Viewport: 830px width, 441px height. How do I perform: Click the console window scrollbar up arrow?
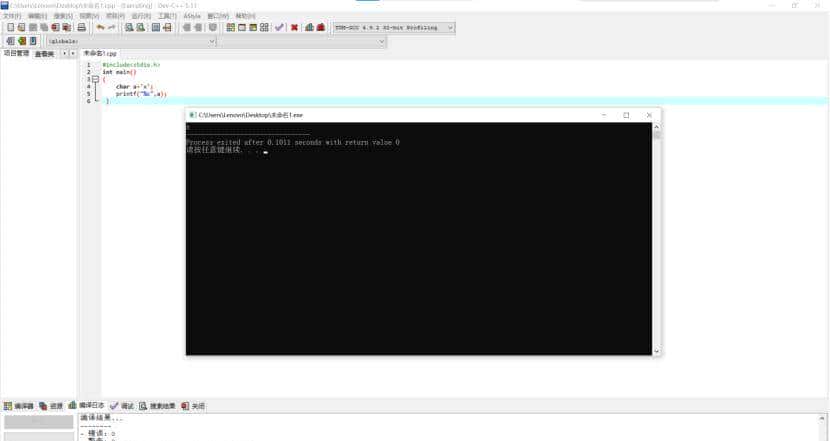click(656, 127)
